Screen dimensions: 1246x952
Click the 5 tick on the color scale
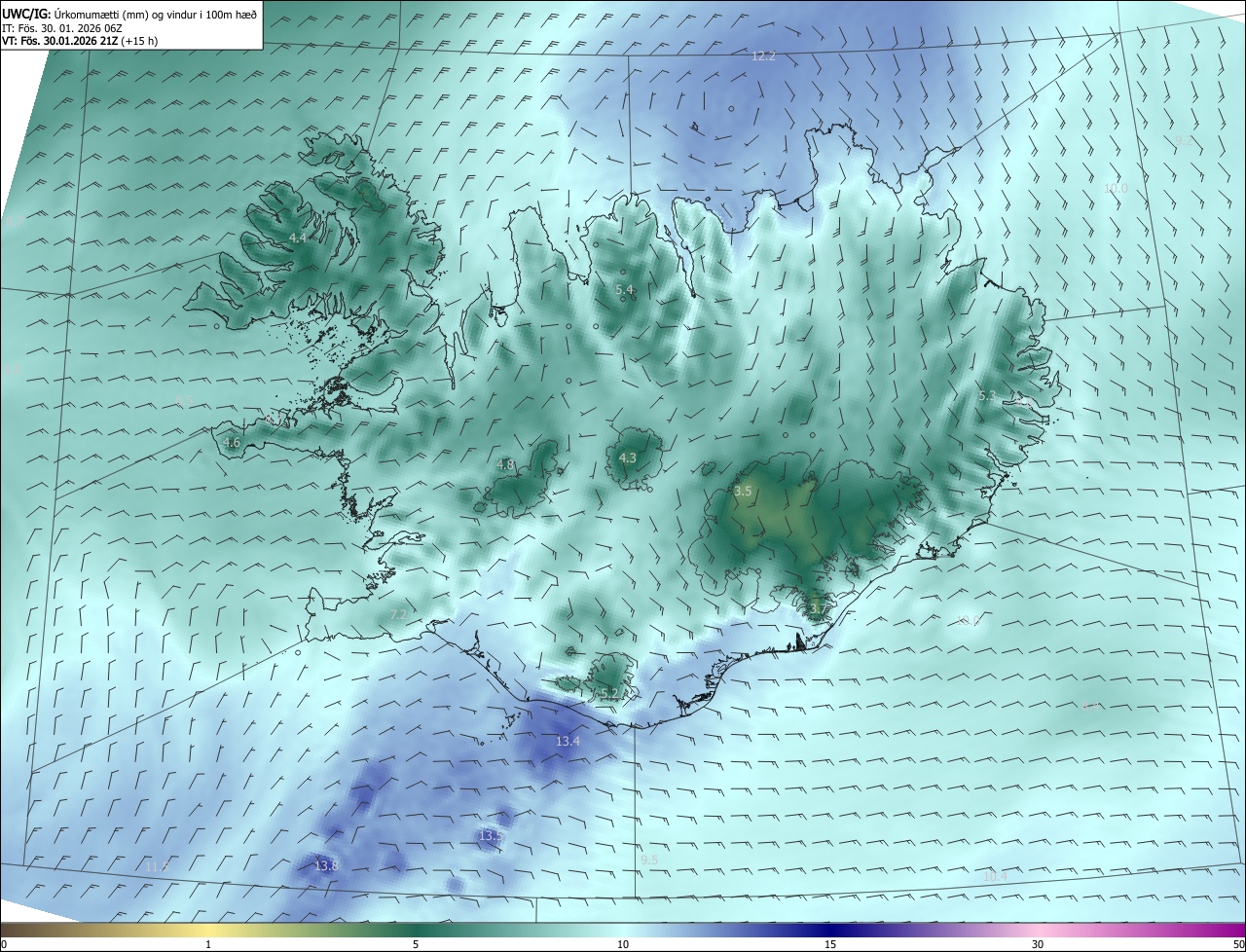[416, 944]
